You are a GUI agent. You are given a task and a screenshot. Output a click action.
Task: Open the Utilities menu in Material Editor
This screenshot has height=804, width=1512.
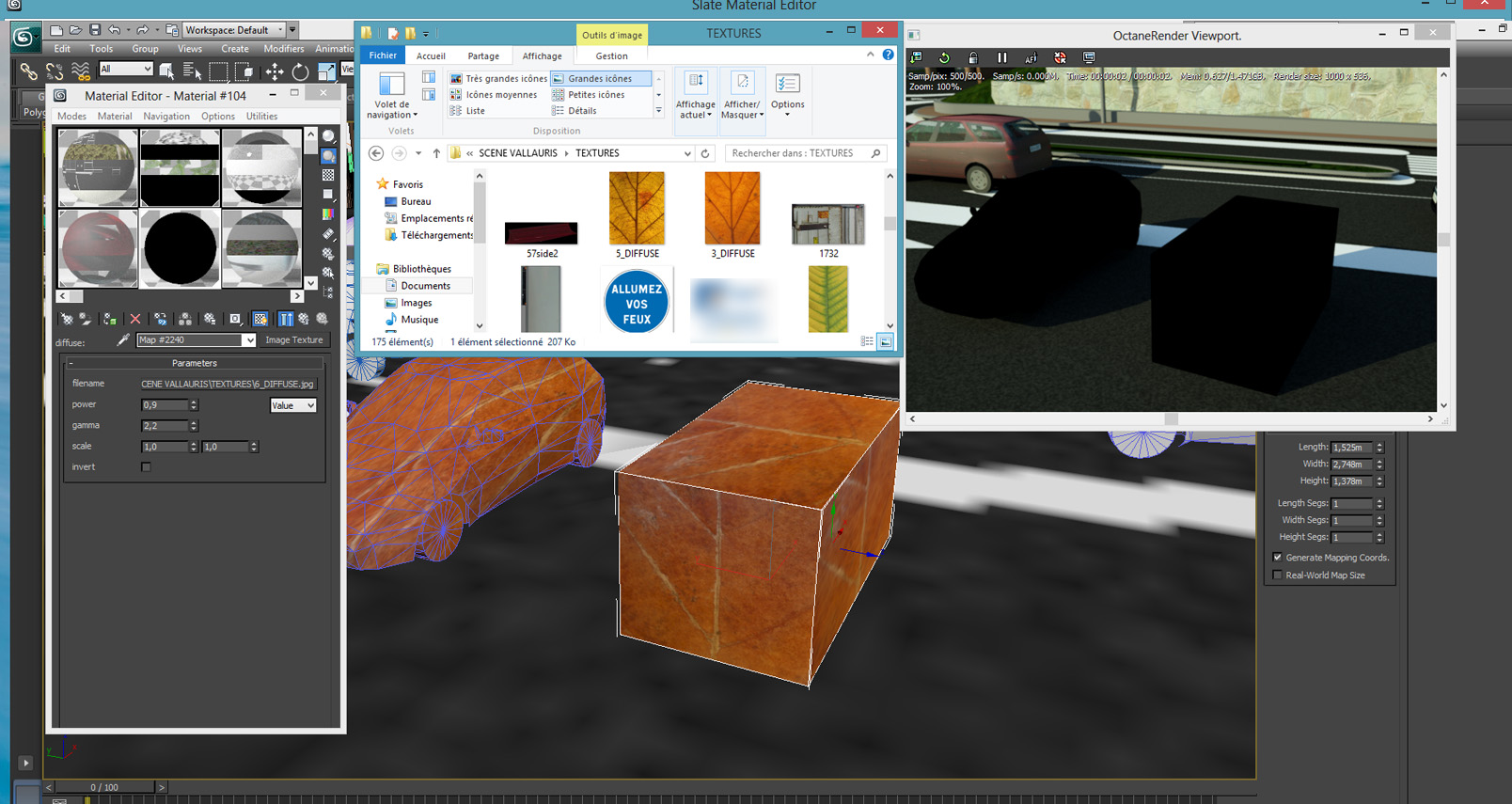coord(262,117)
